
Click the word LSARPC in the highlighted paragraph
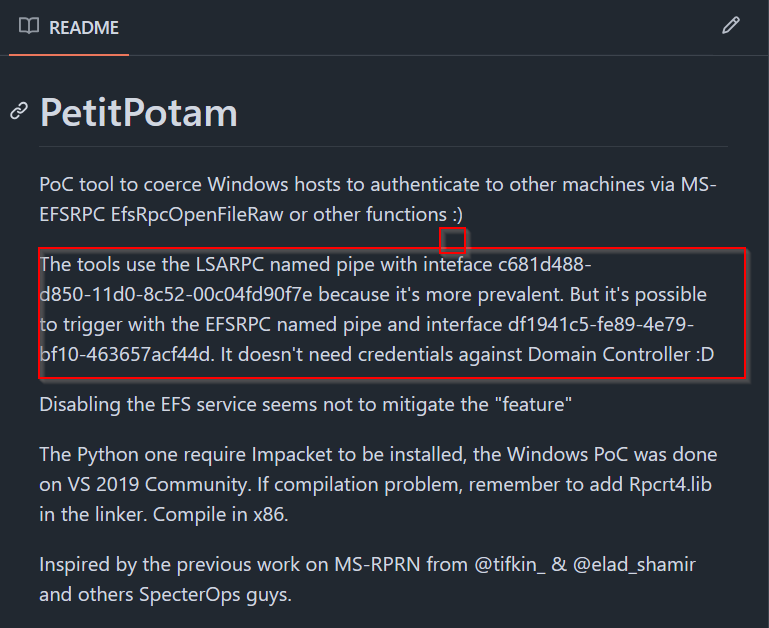pyautogui.click(x=230, y=265)
